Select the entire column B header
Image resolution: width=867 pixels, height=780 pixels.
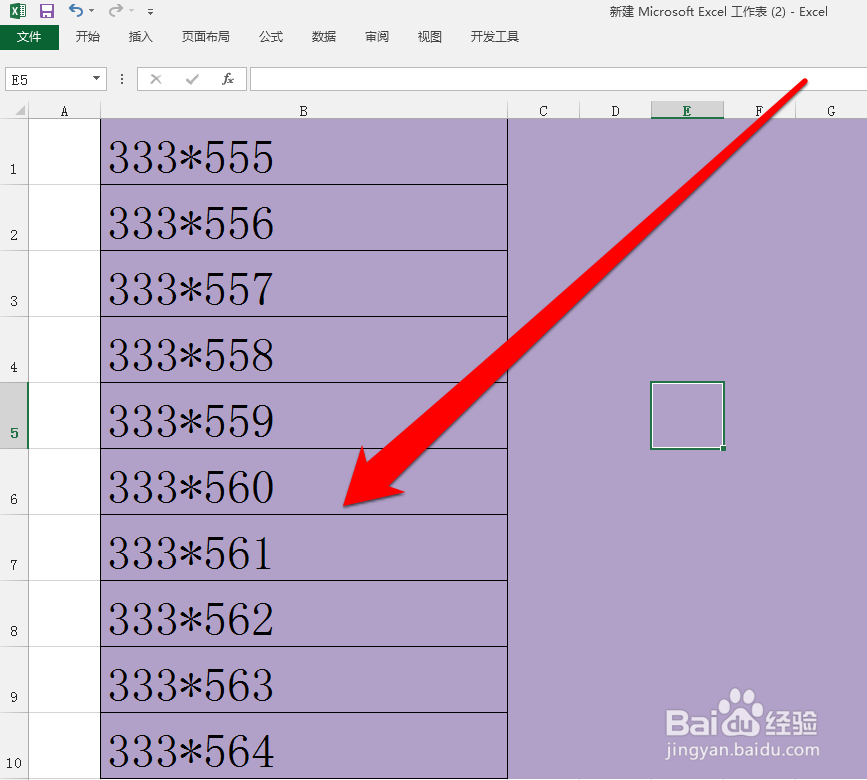pyautogui.click(x=303, y=110)
